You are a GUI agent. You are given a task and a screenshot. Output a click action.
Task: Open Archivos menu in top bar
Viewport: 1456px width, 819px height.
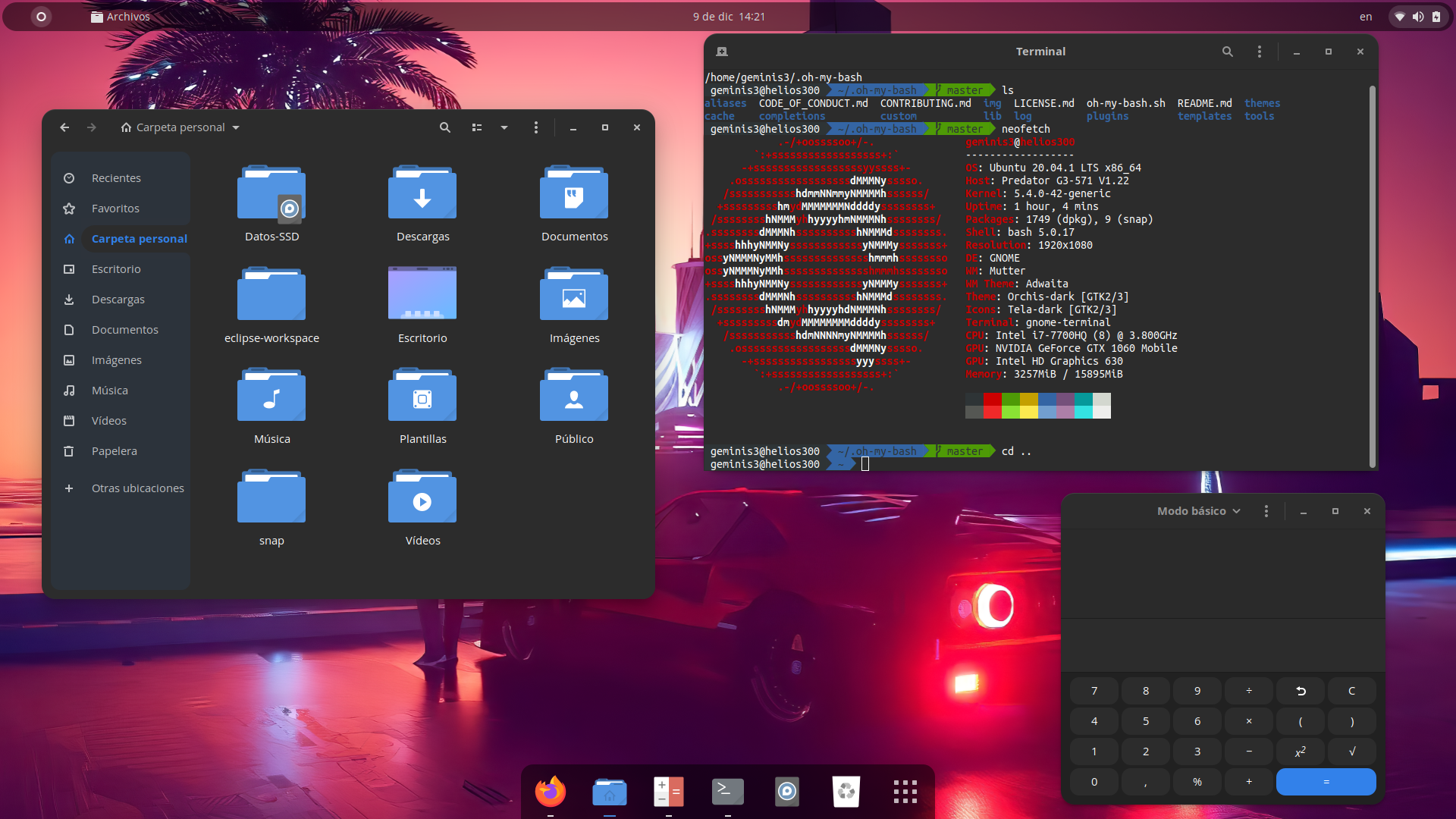[120, 17]
